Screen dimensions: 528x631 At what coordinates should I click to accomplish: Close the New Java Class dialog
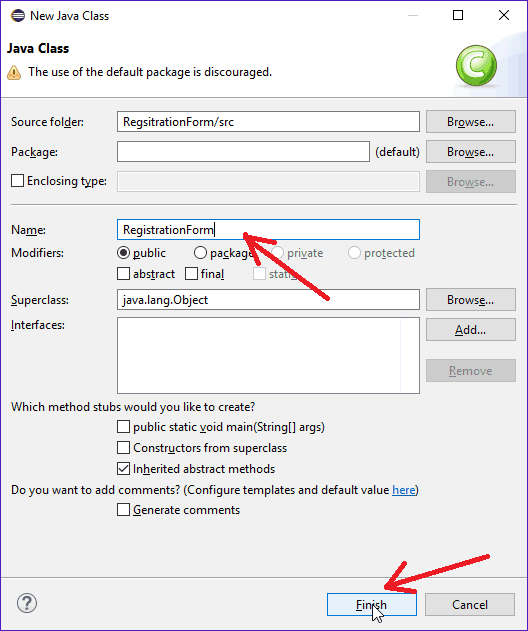[x=504, y=15]
